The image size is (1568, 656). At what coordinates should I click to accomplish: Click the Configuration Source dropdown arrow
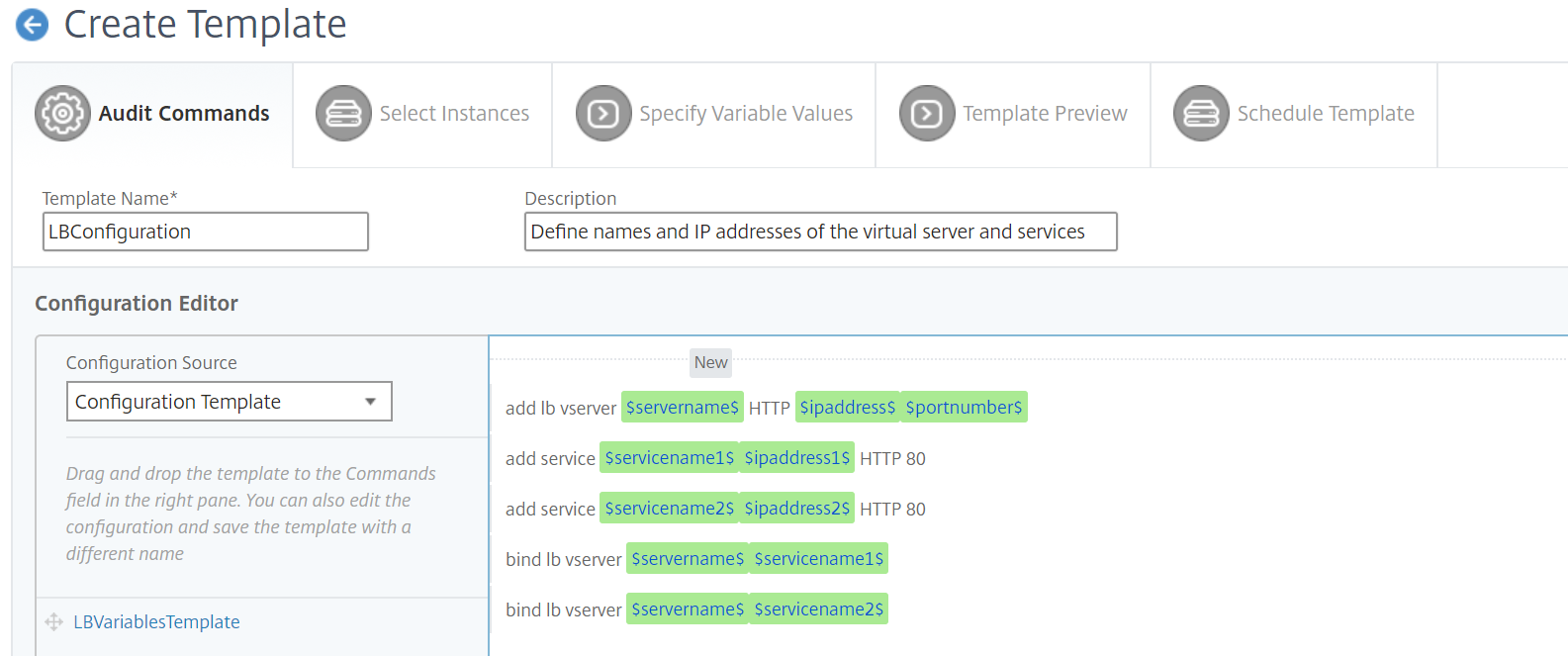click(370, 402)
